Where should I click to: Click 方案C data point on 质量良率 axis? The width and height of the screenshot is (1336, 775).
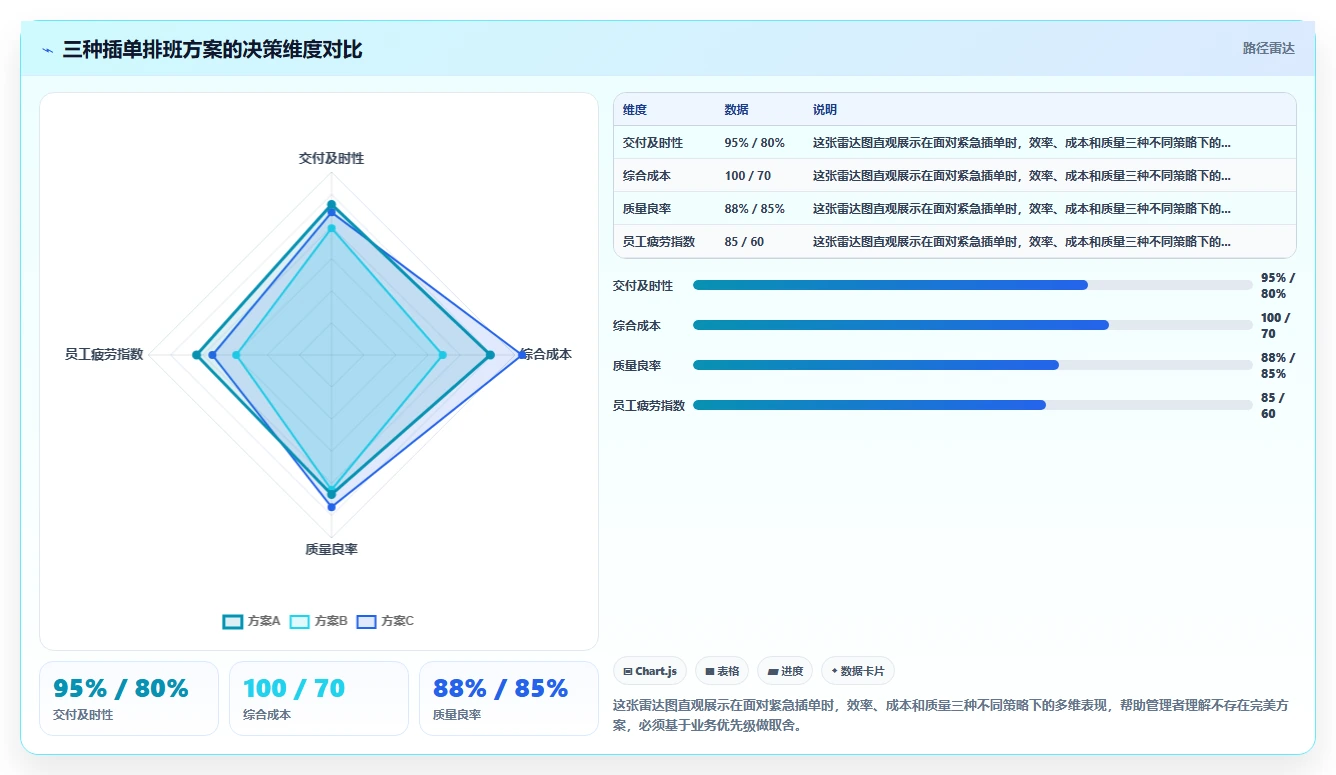tap(331, 507)
